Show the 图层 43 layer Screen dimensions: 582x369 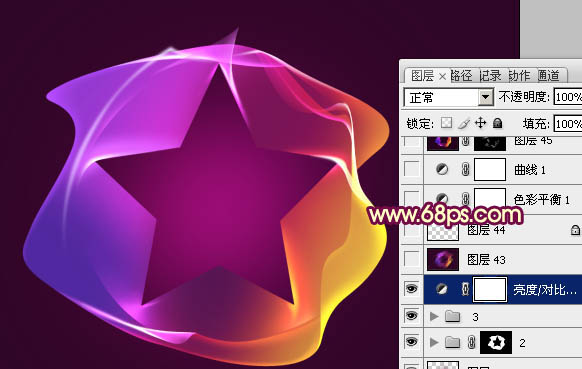pyautogui.click(x=411, y=259)
